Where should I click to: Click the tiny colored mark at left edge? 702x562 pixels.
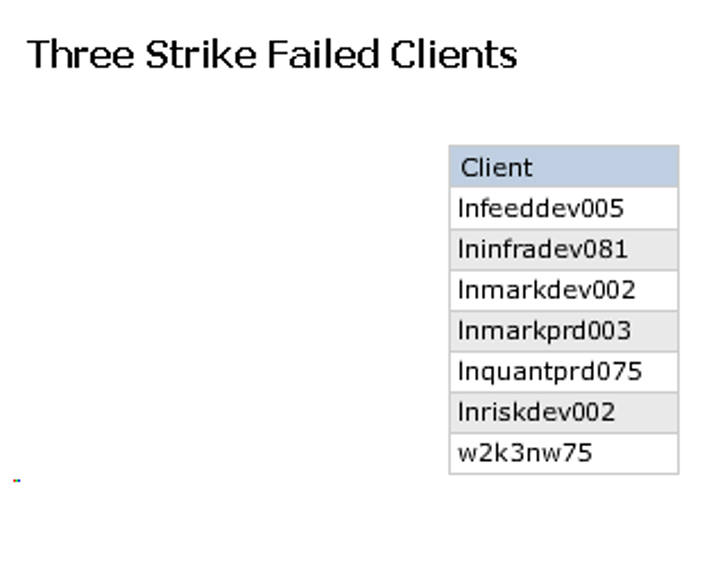click(x=17, y=481)
